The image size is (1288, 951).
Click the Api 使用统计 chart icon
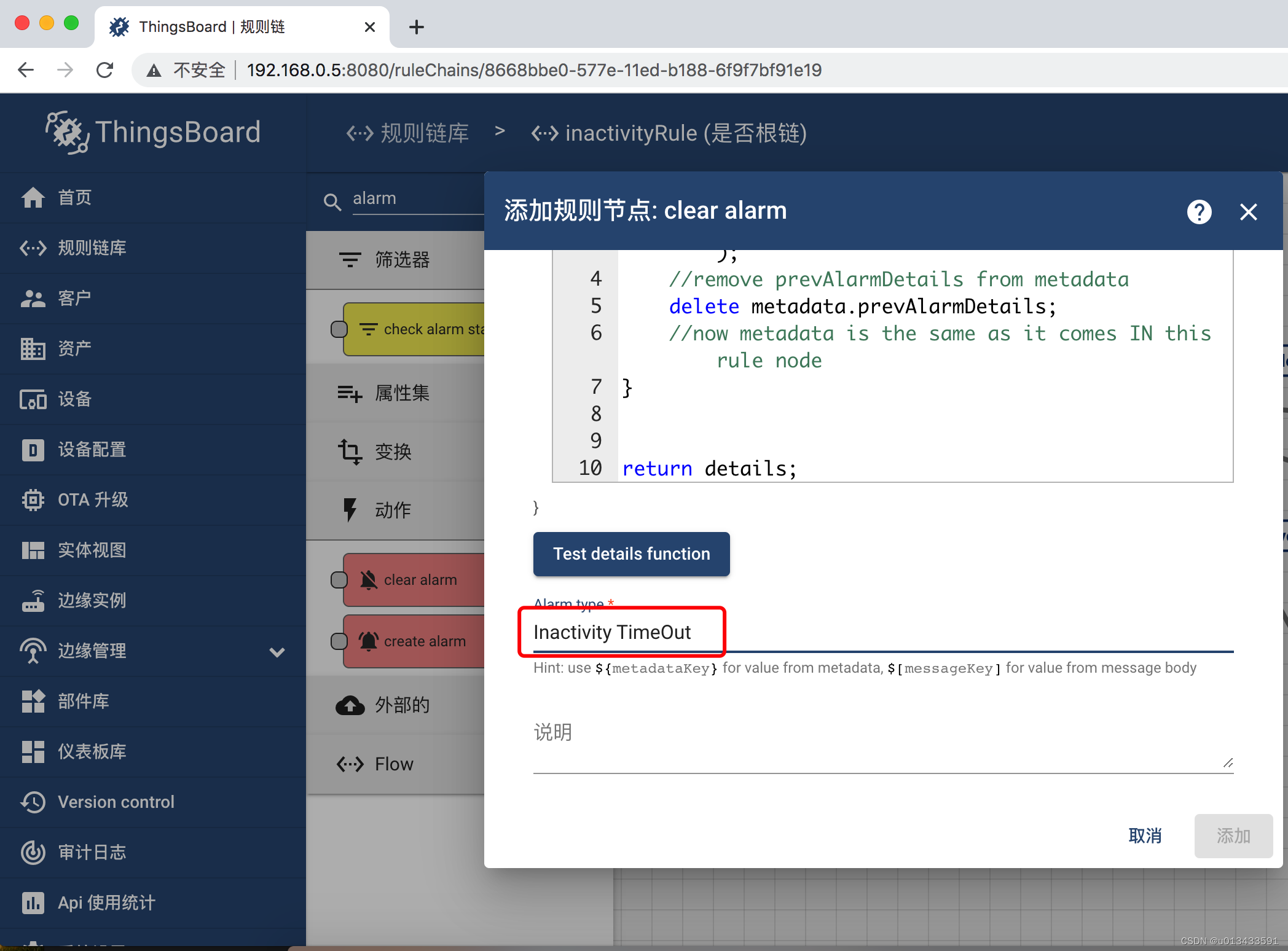click(x=33, y=903)
